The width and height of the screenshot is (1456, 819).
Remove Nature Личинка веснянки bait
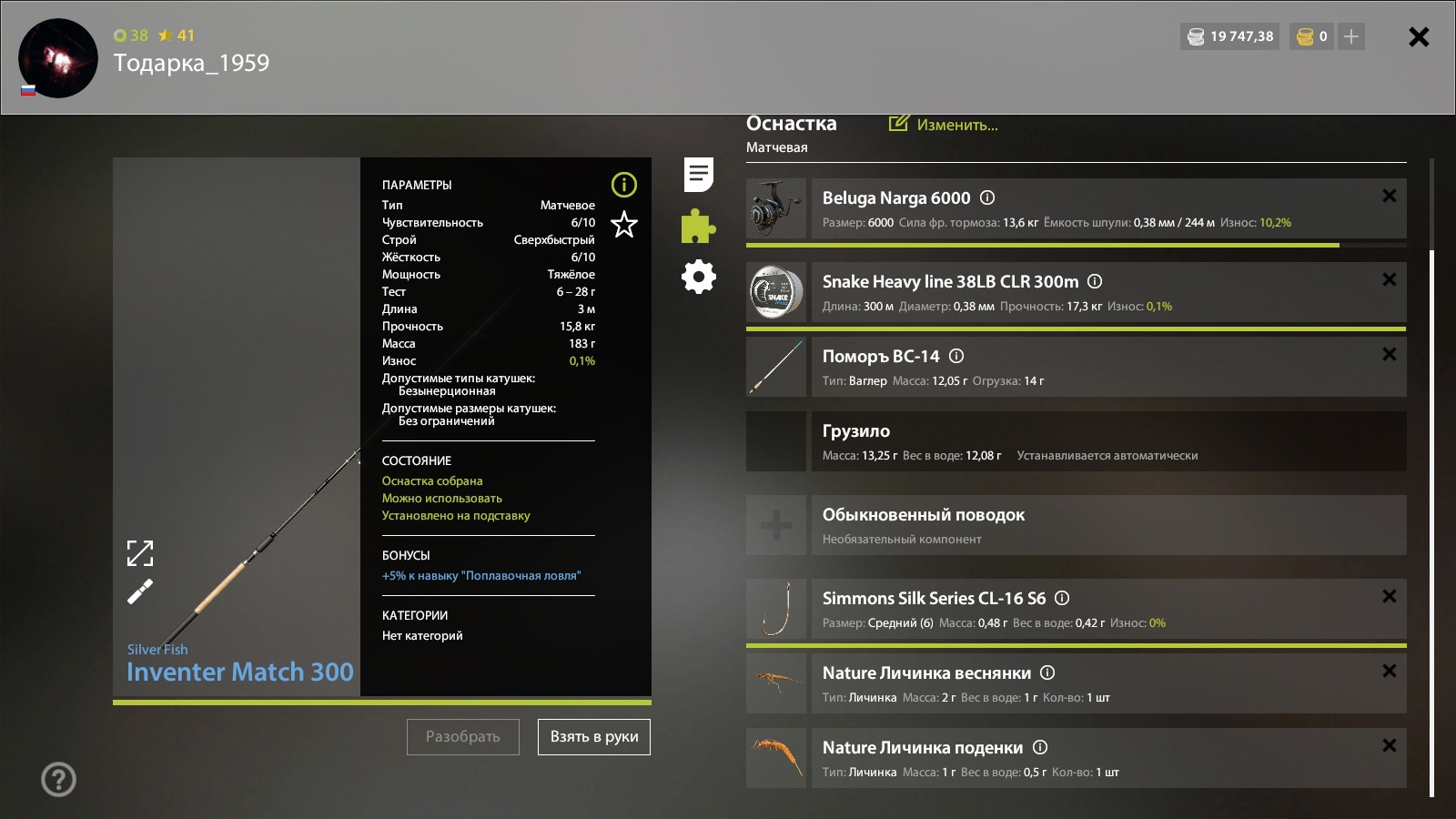coord(1390,671)
